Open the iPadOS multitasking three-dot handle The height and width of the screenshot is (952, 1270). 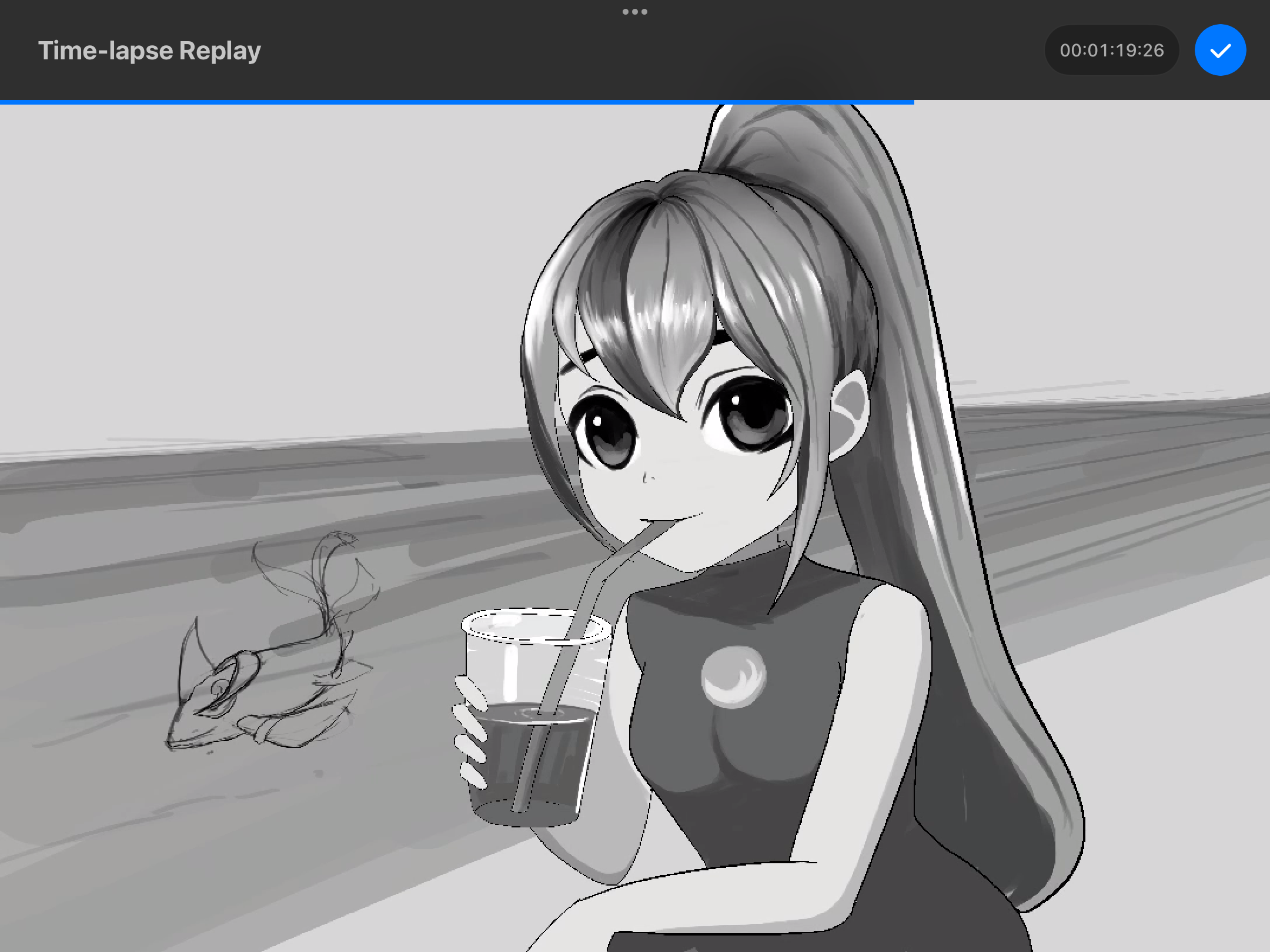[x=635, y=11]
